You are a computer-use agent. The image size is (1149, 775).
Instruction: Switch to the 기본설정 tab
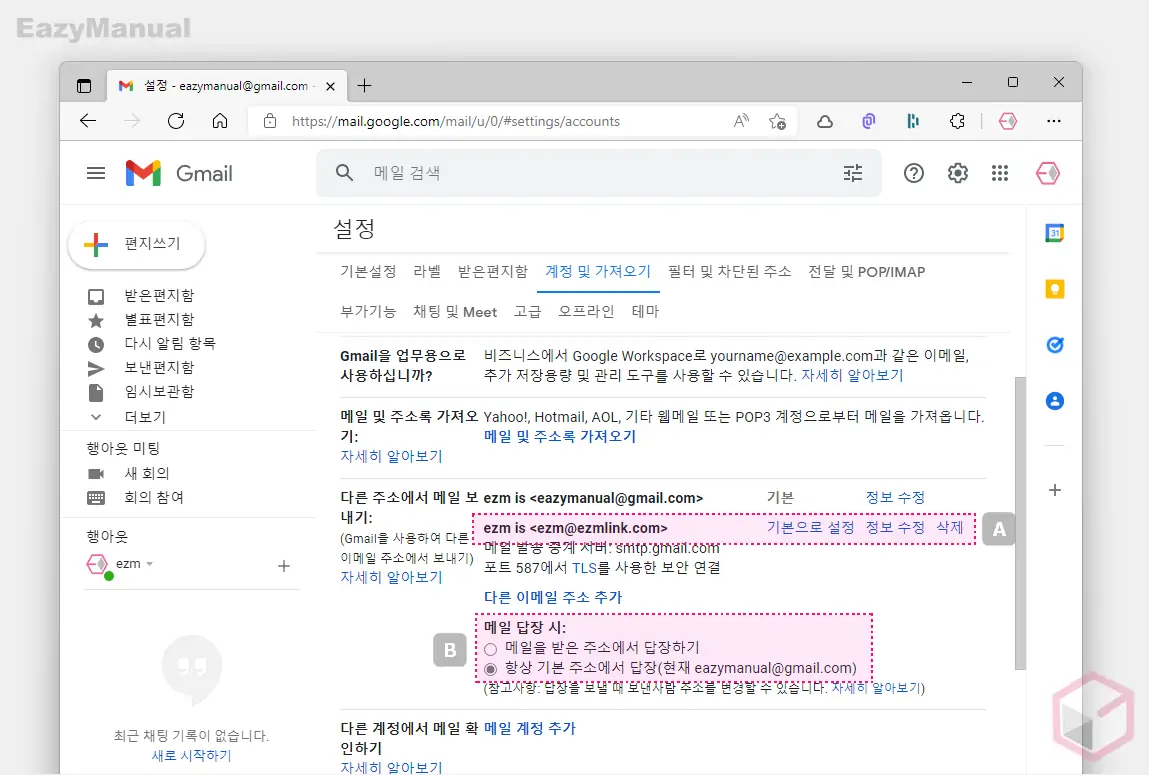(368, 272)
